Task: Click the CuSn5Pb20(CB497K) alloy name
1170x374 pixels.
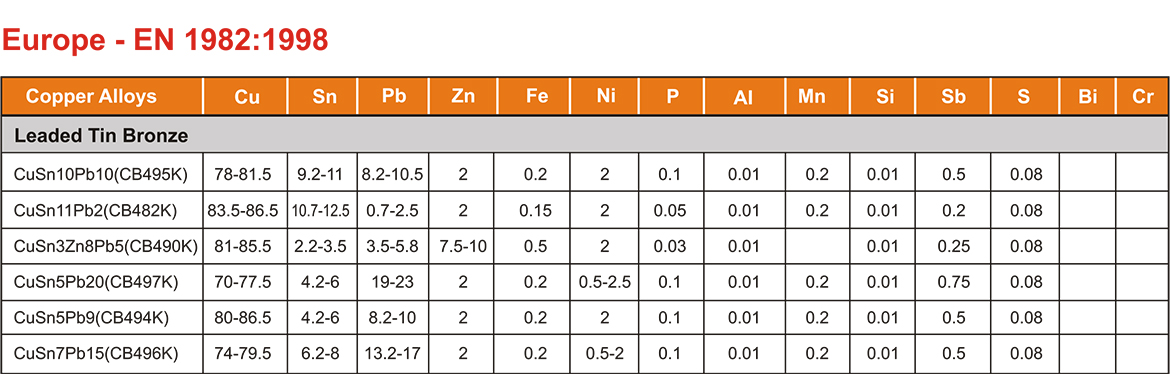Action: point(96,282)
